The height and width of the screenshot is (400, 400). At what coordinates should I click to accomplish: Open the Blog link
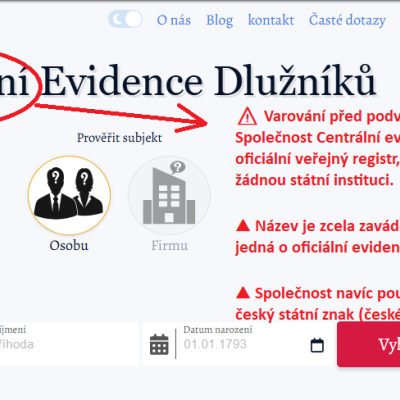[220, 21]
